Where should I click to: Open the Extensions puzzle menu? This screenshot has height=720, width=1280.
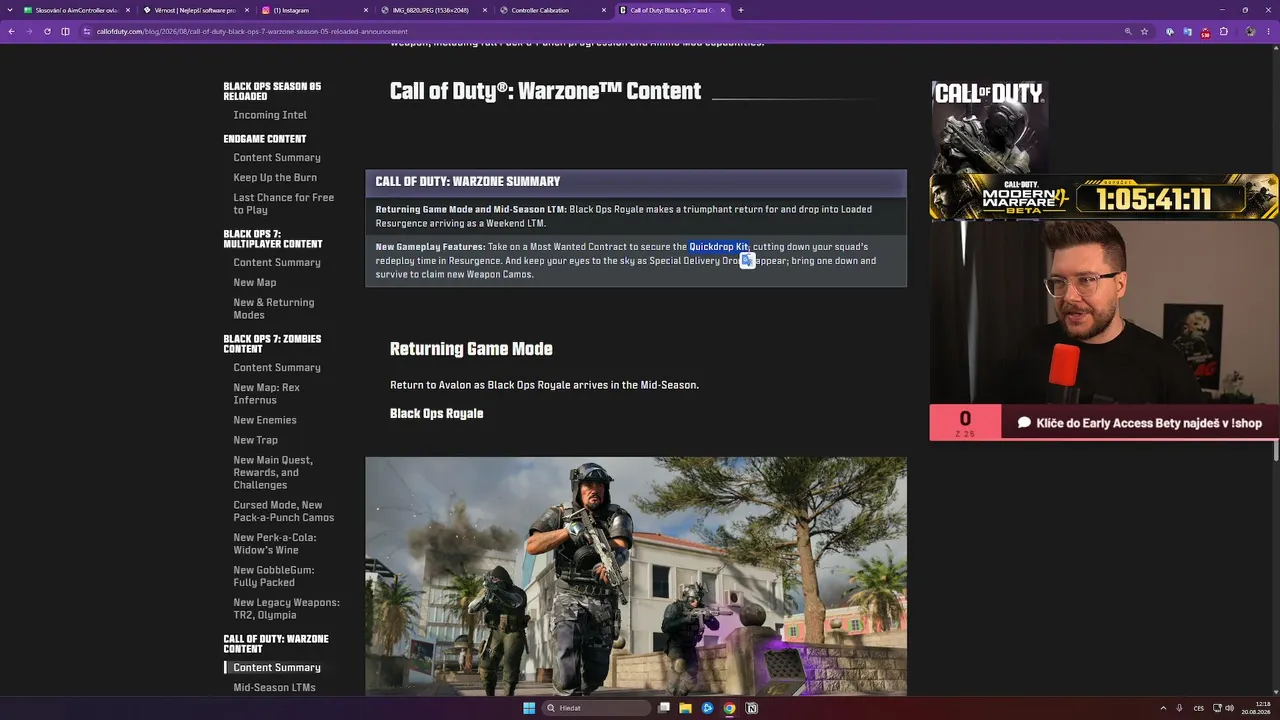tap(1223, 31)
